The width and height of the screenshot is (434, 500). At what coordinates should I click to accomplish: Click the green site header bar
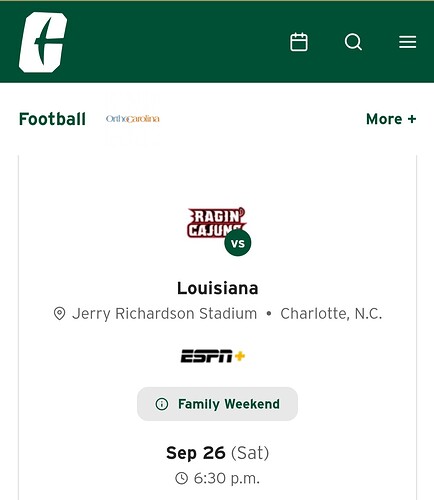coord(217,42)
